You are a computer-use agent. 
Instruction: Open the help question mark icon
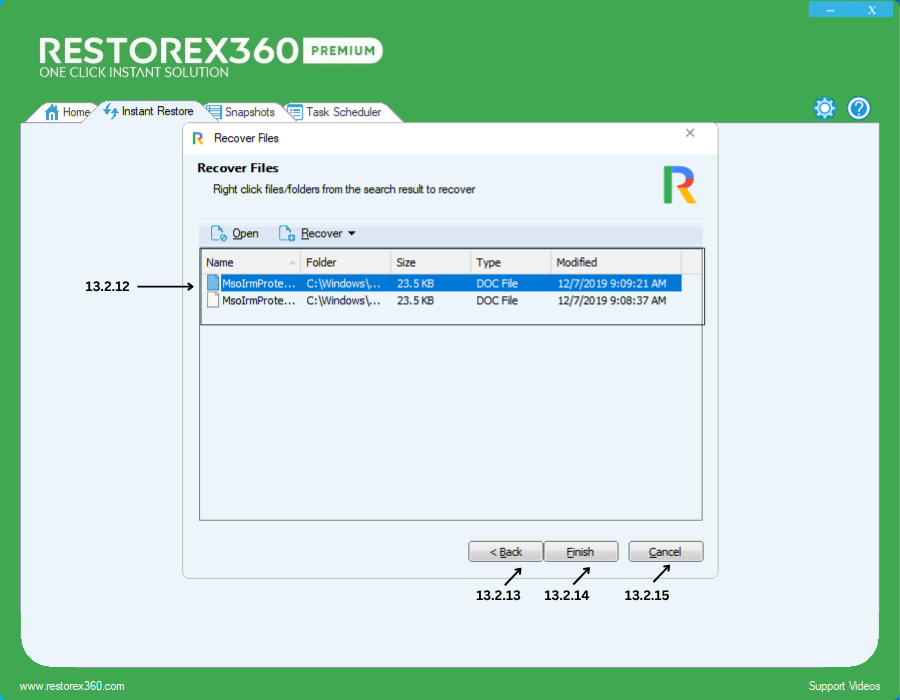point(859,108)
